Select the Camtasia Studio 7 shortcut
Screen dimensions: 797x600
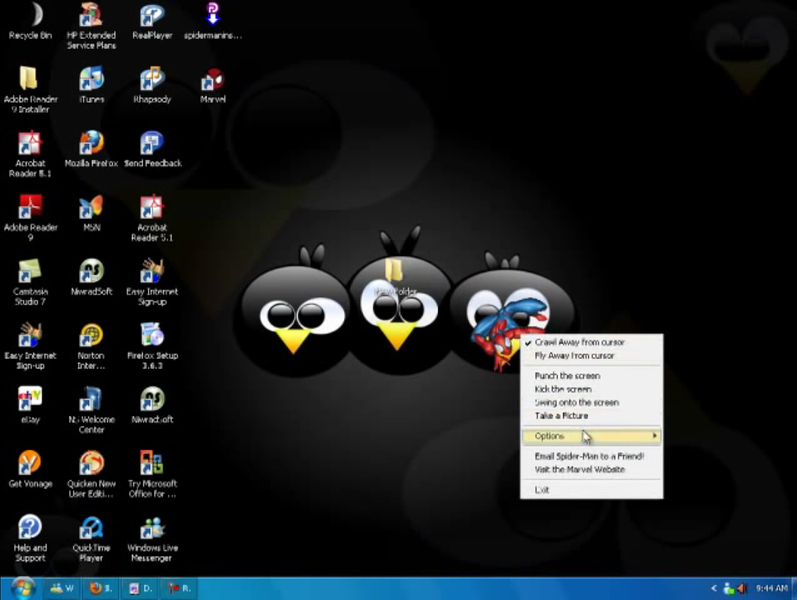pyautogui.click(x=30, y=281)
